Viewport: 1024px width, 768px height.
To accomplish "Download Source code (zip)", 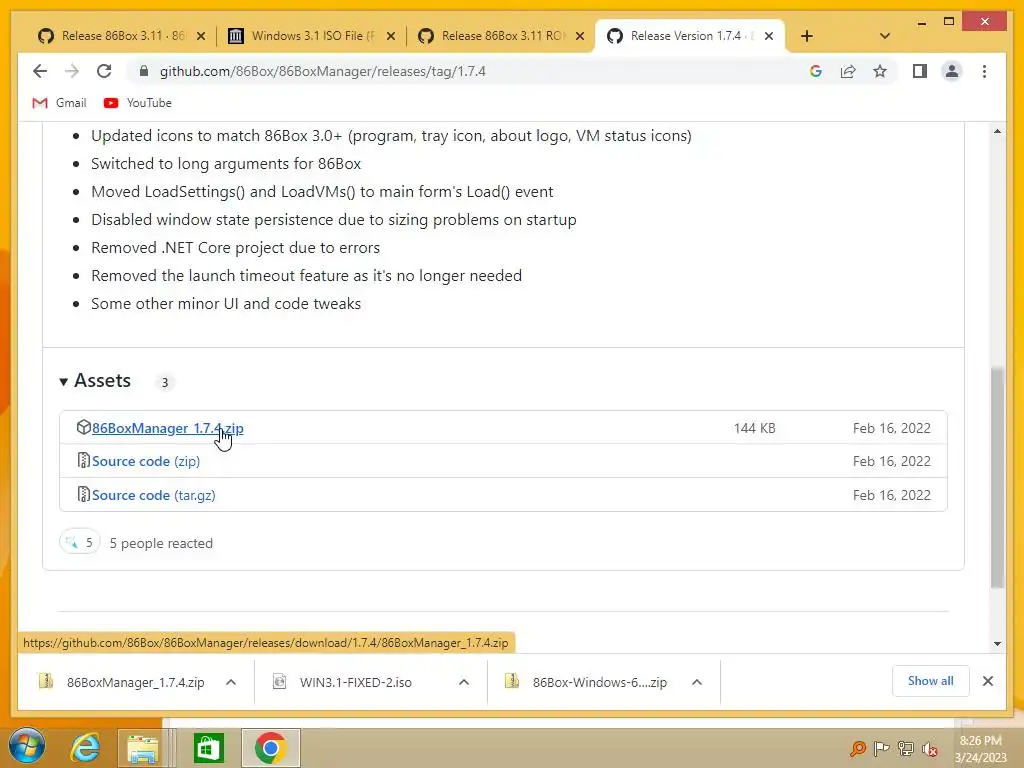I will (x=146, y=461).
